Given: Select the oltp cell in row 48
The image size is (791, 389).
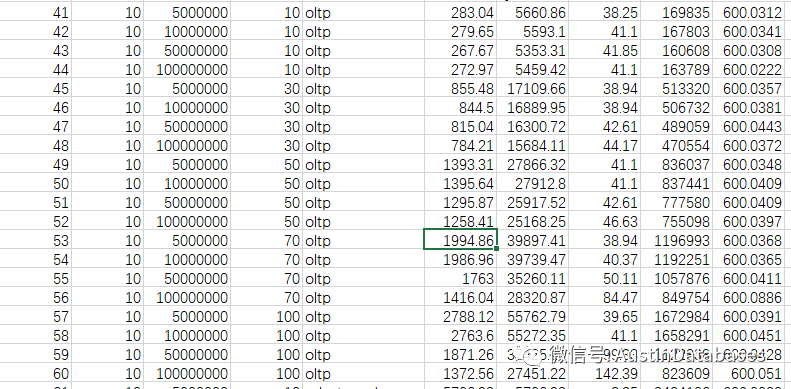Looking at the screenshot, I should click(363, 145).
